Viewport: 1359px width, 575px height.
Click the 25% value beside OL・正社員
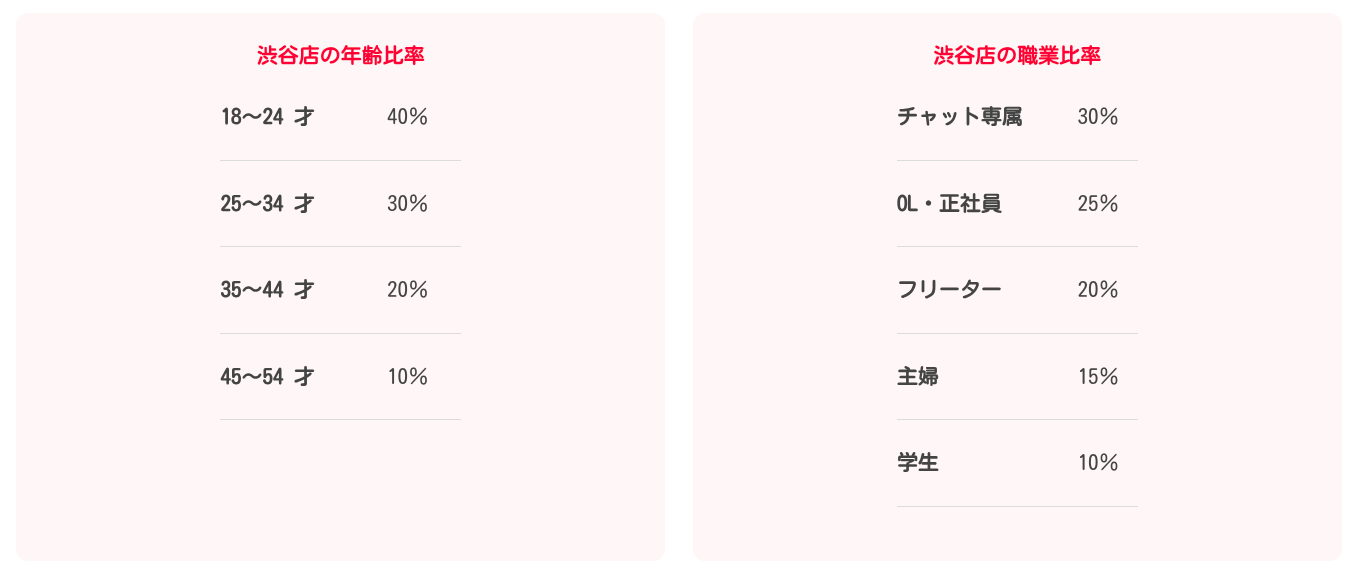1097,204
